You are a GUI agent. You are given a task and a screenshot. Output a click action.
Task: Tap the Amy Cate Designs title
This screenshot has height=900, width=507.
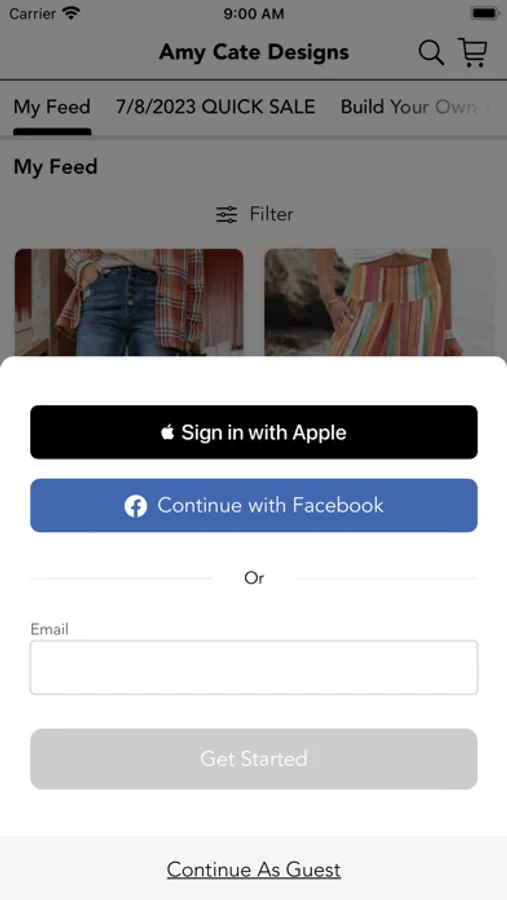coord(254,52)
